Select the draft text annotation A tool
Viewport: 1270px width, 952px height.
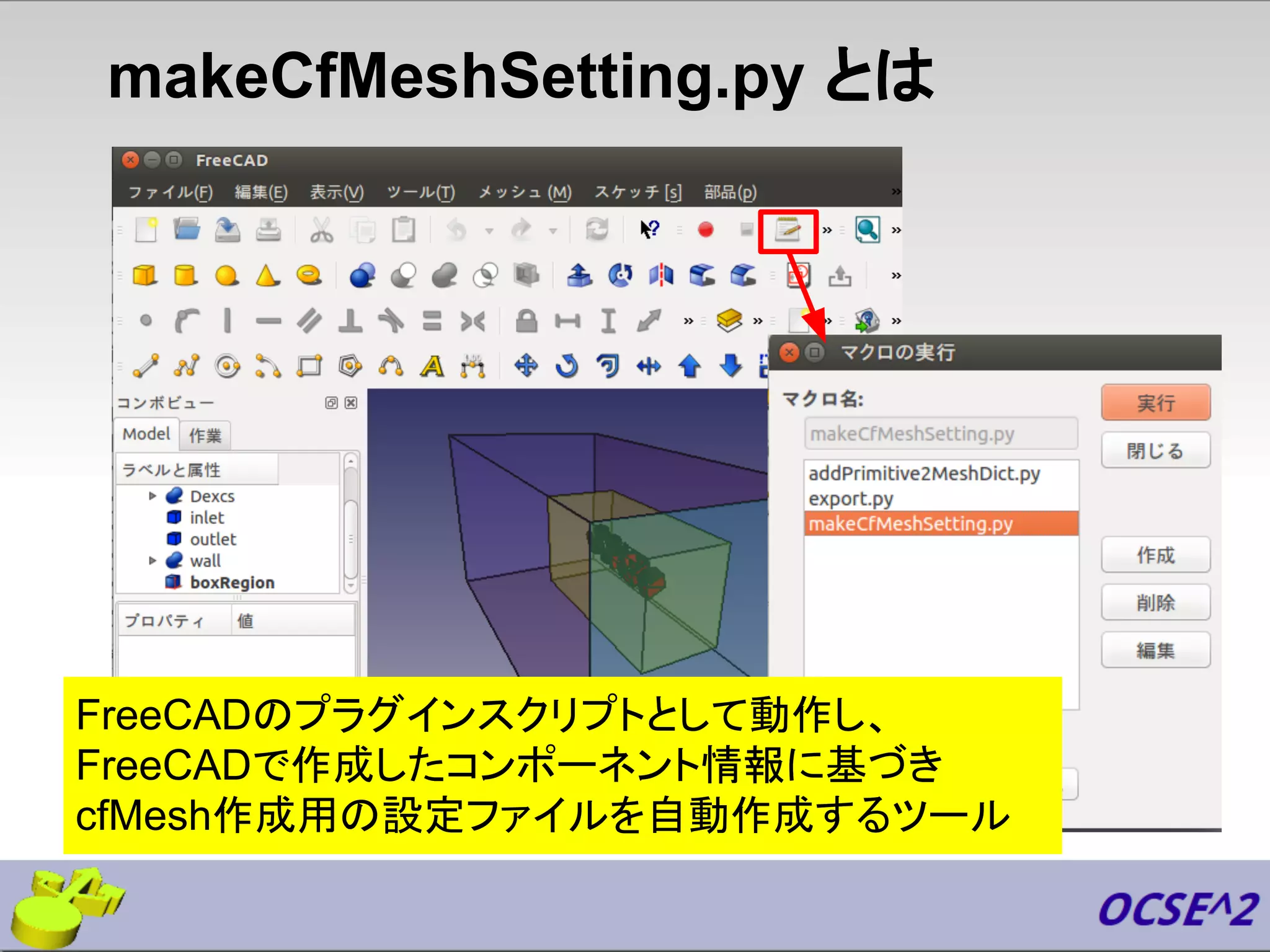[x=432, y=366]
